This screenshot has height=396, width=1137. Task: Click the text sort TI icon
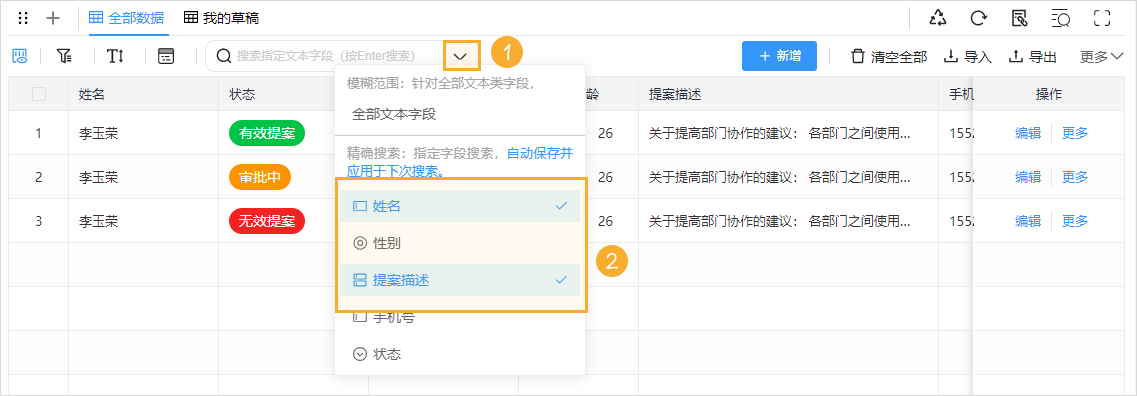click(115, 56)
